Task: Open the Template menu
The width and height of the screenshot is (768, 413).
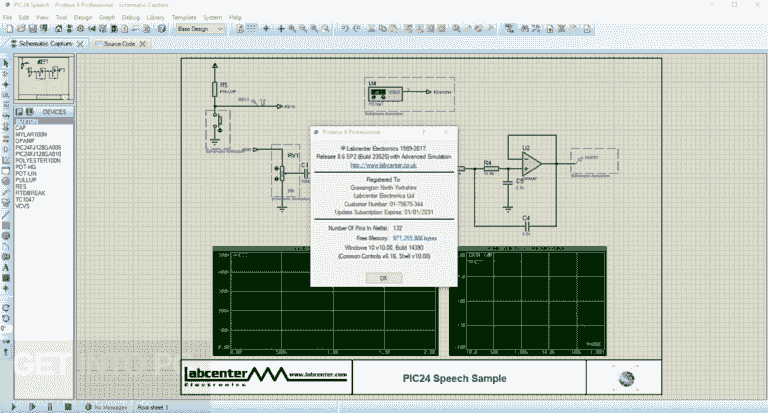Action: (184, 17)
